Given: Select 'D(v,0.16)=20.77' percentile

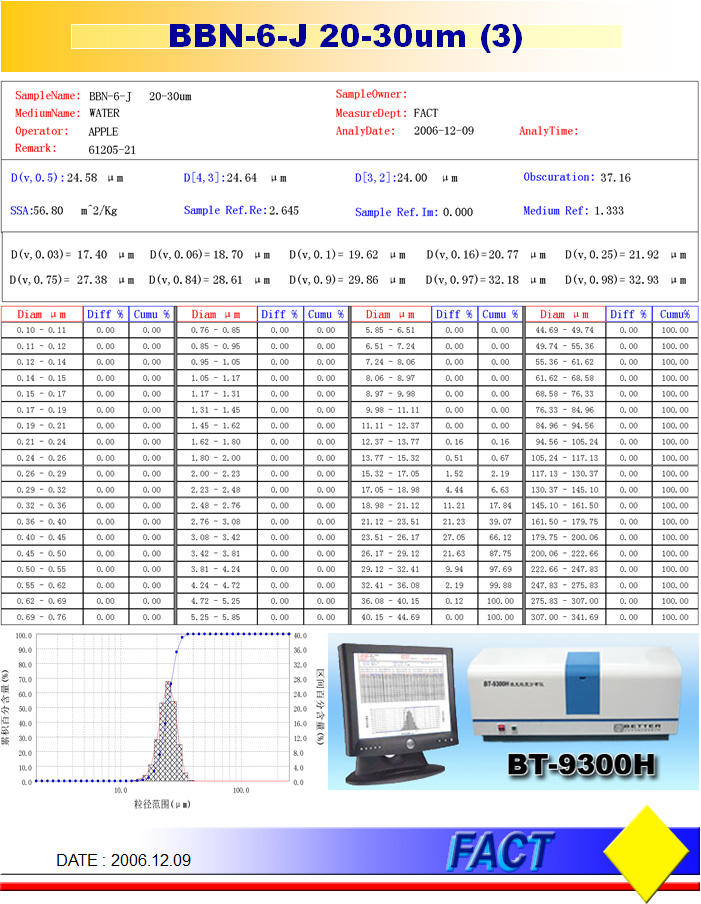Looking at the screenshot, I should point(473,254).
